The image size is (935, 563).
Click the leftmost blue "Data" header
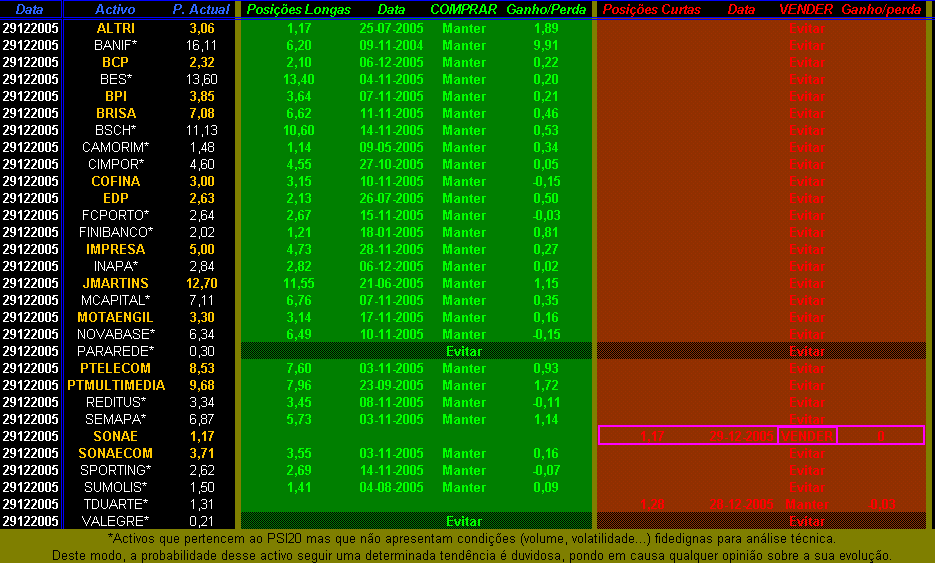pos(29,9)
